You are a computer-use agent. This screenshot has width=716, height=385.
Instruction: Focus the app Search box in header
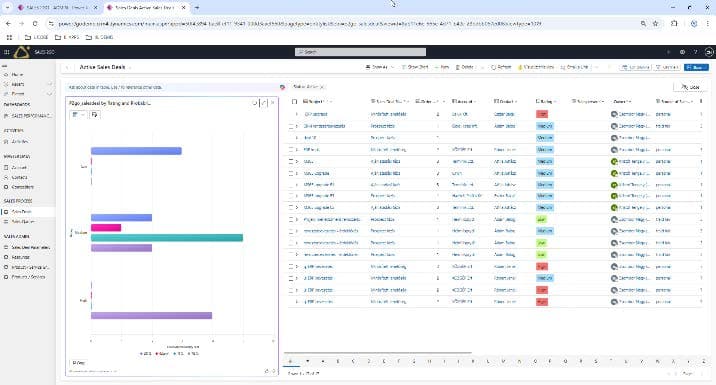[360, 52]
